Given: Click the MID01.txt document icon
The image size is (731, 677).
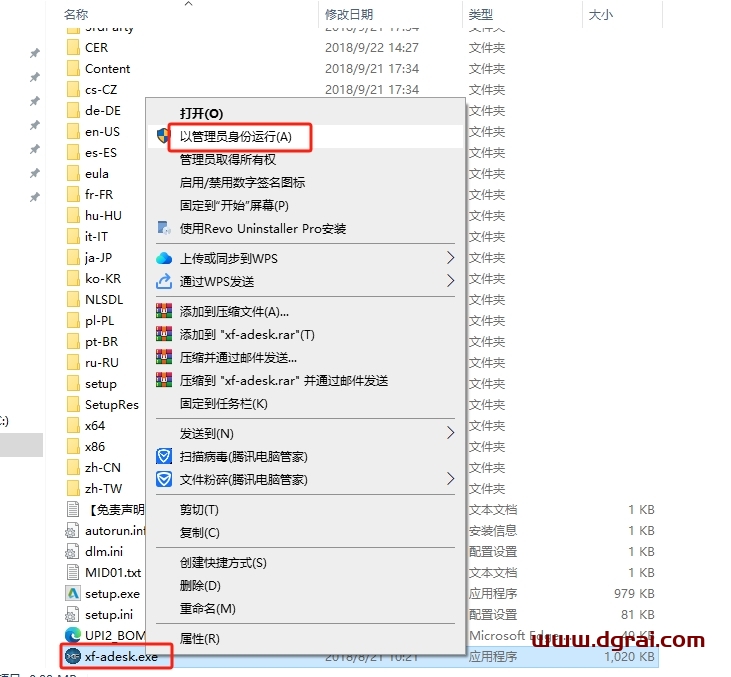Looking at the screenshot, I should [73, 573].
